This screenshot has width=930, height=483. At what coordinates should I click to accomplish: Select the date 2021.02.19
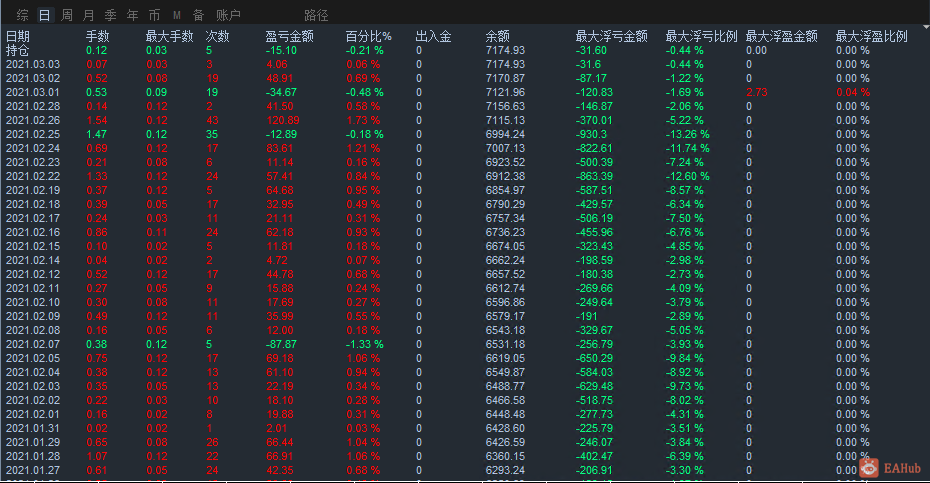[x=33, y=190]
